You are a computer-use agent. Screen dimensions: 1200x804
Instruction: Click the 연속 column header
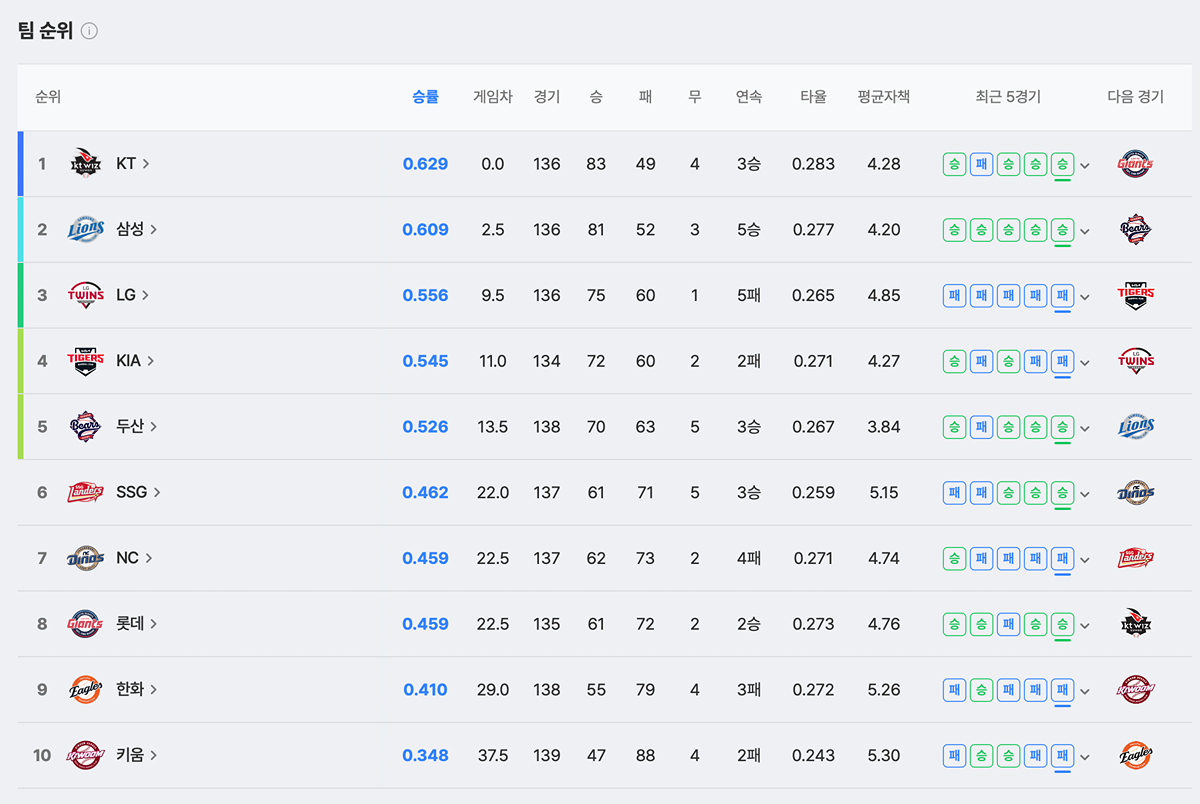coord(749,97)
